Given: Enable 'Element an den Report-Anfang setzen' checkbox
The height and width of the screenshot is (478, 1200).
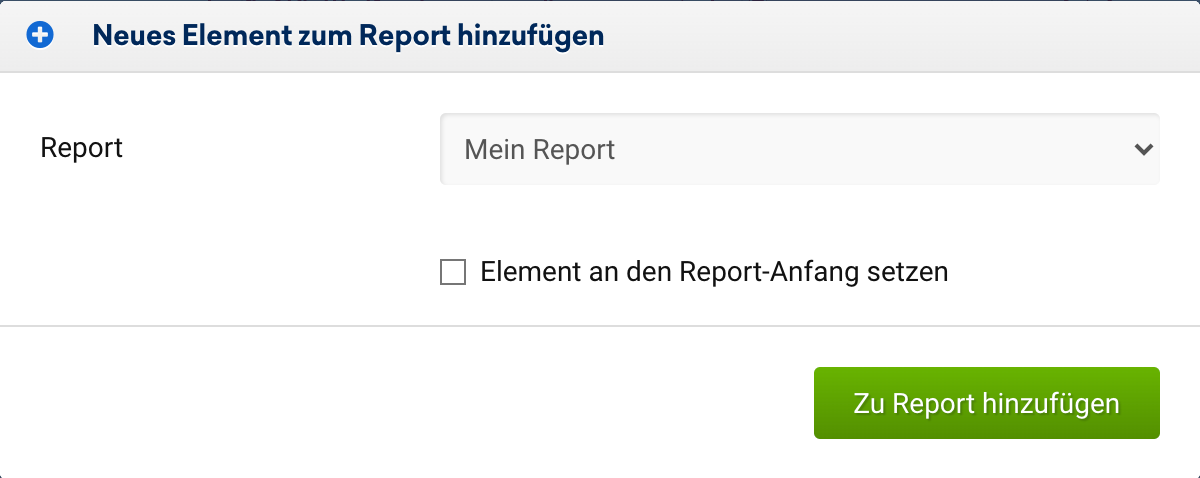Looking at the screenshot, I should 453,272.
